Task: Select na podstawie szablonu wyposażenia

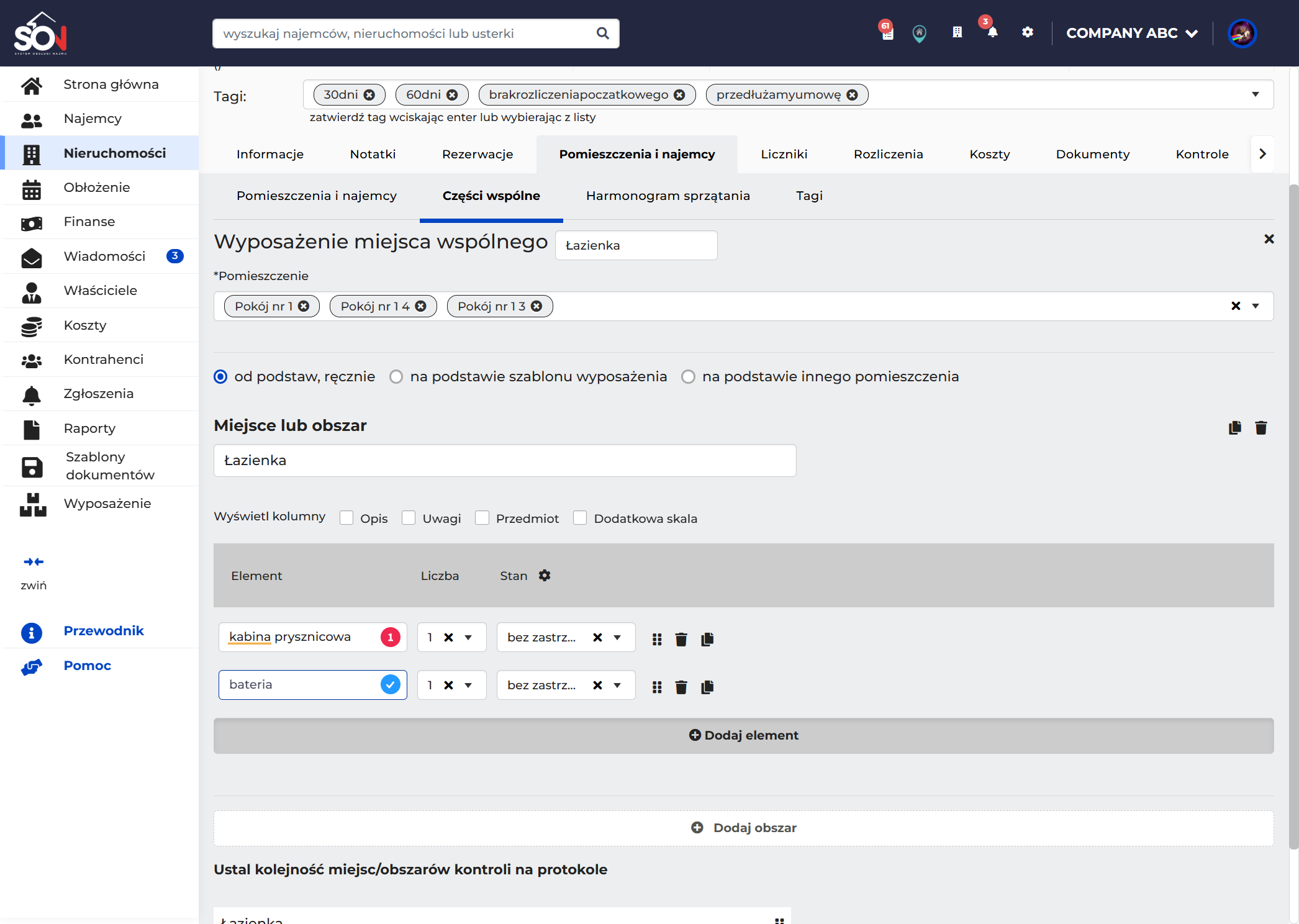Action: 396,377
